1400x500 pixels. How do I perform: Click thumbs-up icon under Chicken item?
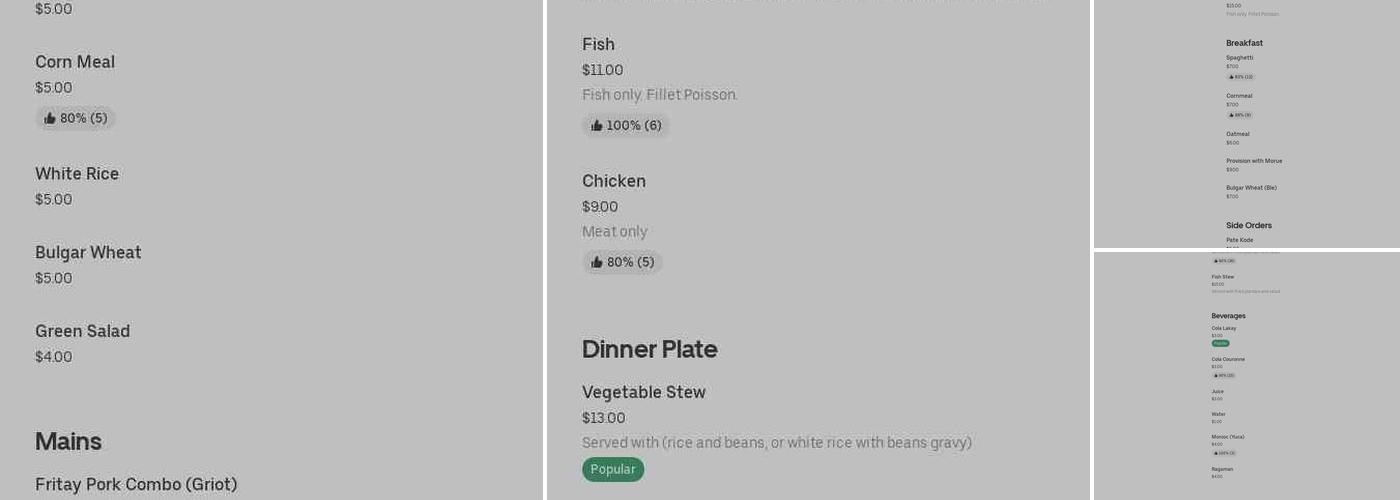pos(597,263)
